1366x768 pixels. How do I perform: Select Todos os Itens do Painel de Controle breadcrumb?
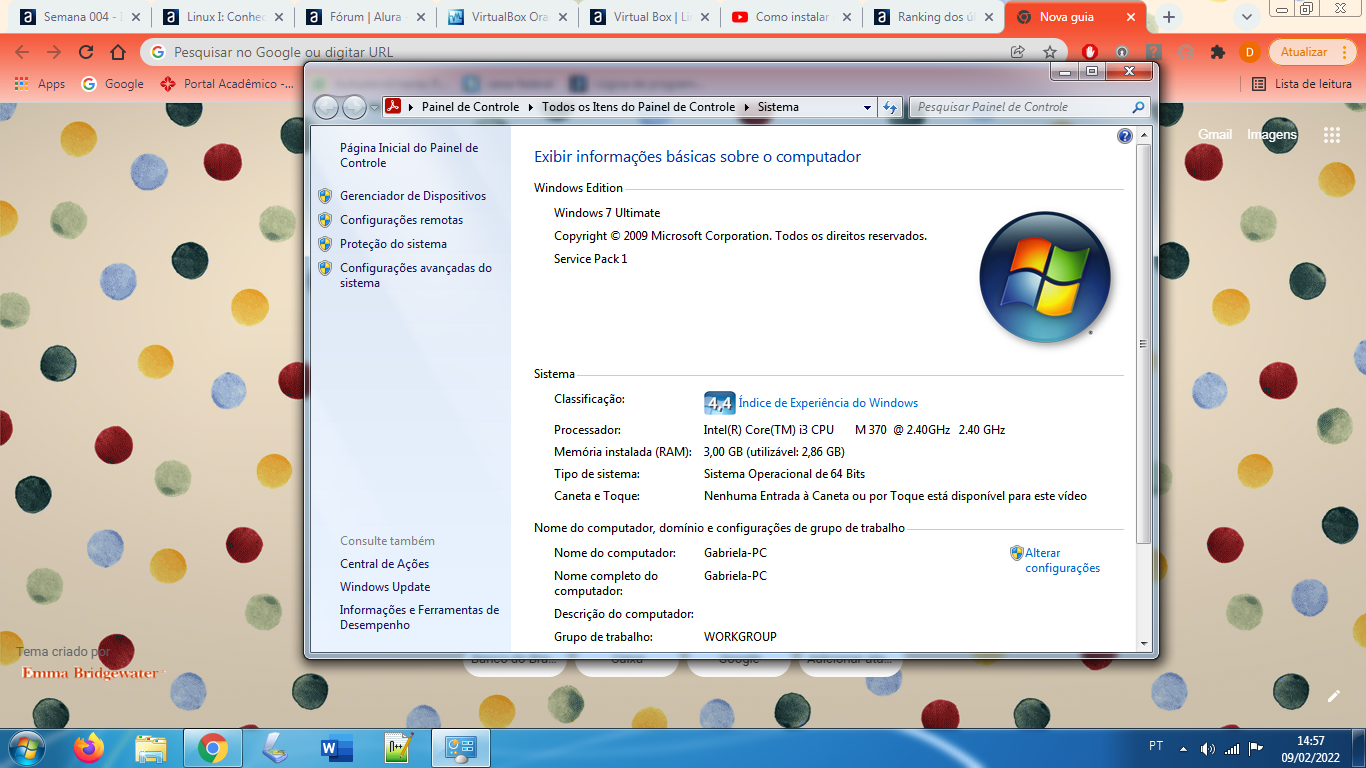pos(638,107)
